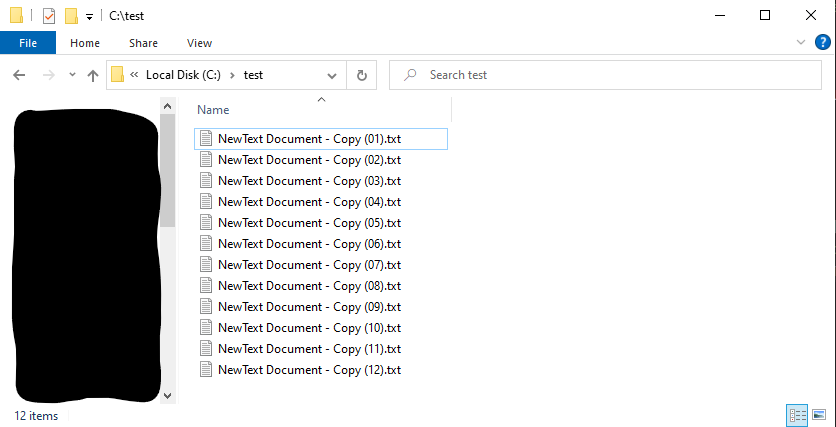Switch to Large icons view in the status bar
The height and width of the screenshot is (427, 836).
tap(819, 415)
